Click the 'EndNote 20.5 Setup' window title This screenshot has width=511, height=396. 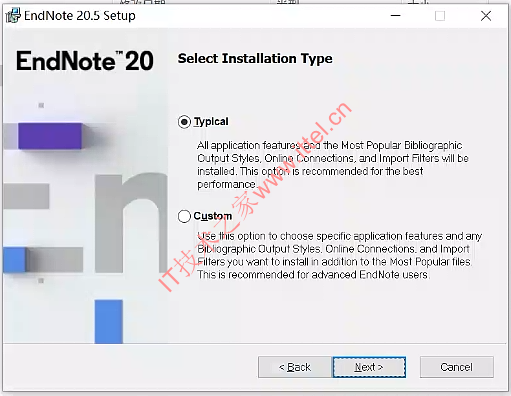(80, 16)
